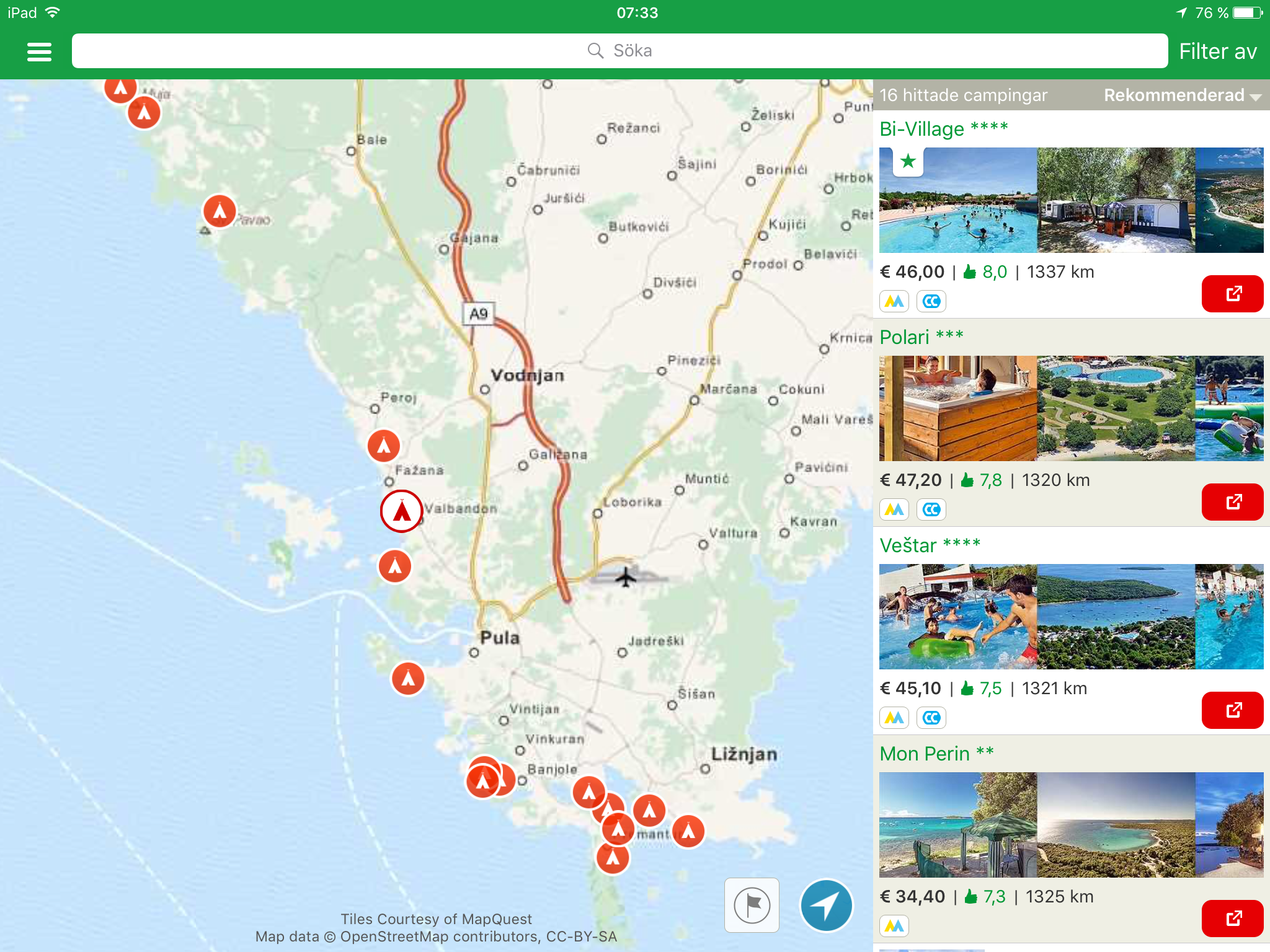
Task: Tap the campsite marker north of Fažana
Action: [384, 446]
